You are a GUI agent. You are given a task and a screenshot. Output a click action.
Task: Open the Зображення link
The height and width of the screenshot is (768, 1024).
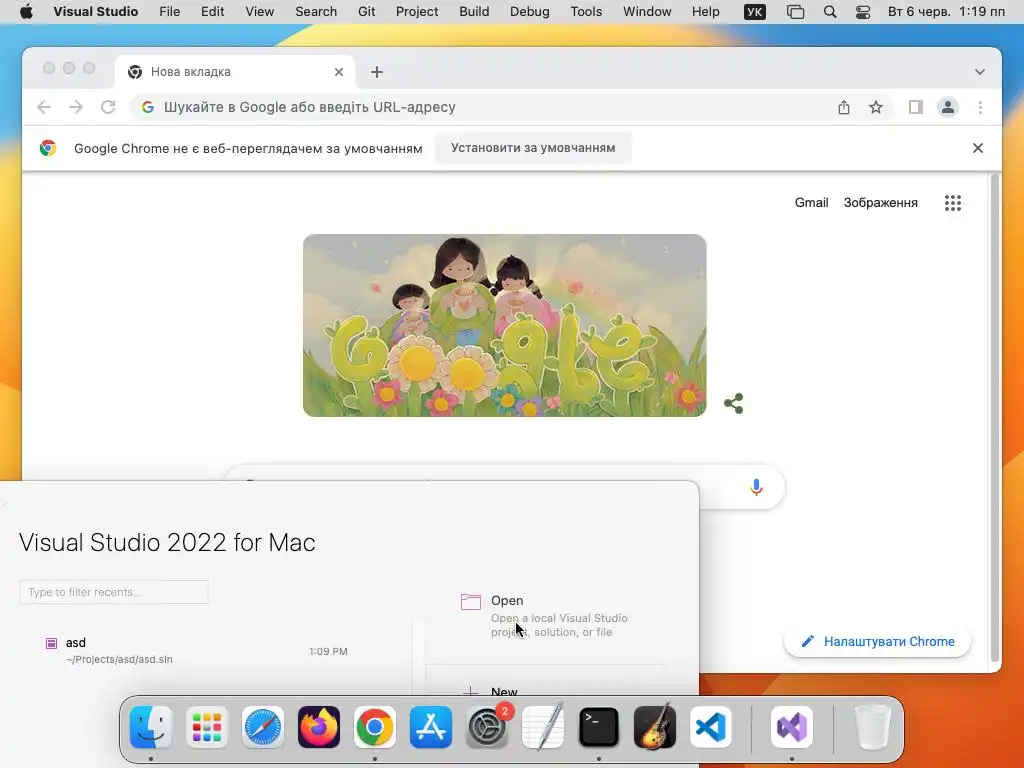pos(880,202)
